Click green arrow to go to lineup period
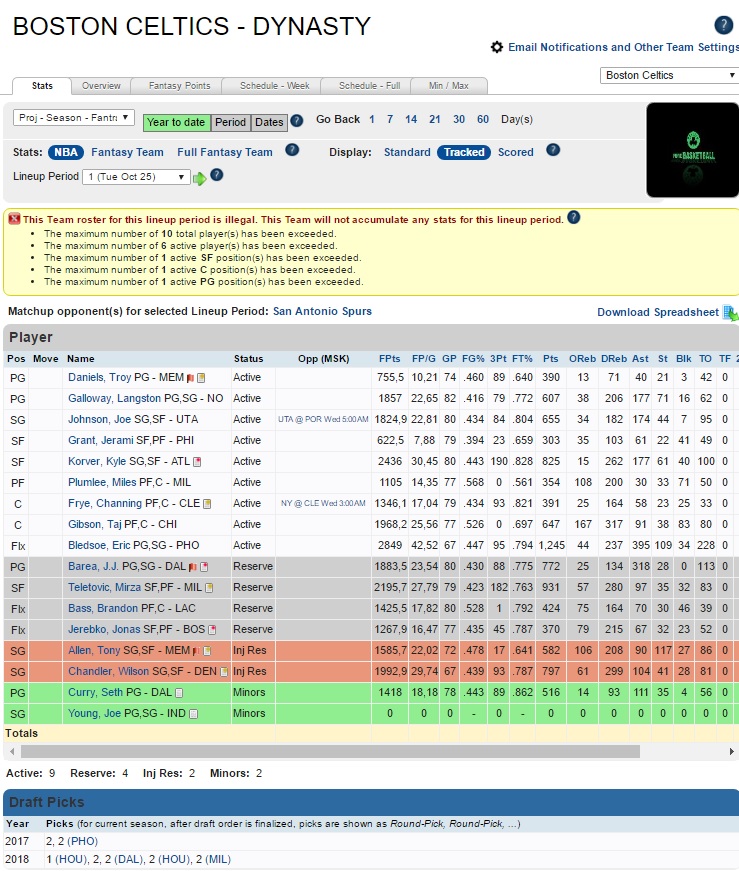 199,178
